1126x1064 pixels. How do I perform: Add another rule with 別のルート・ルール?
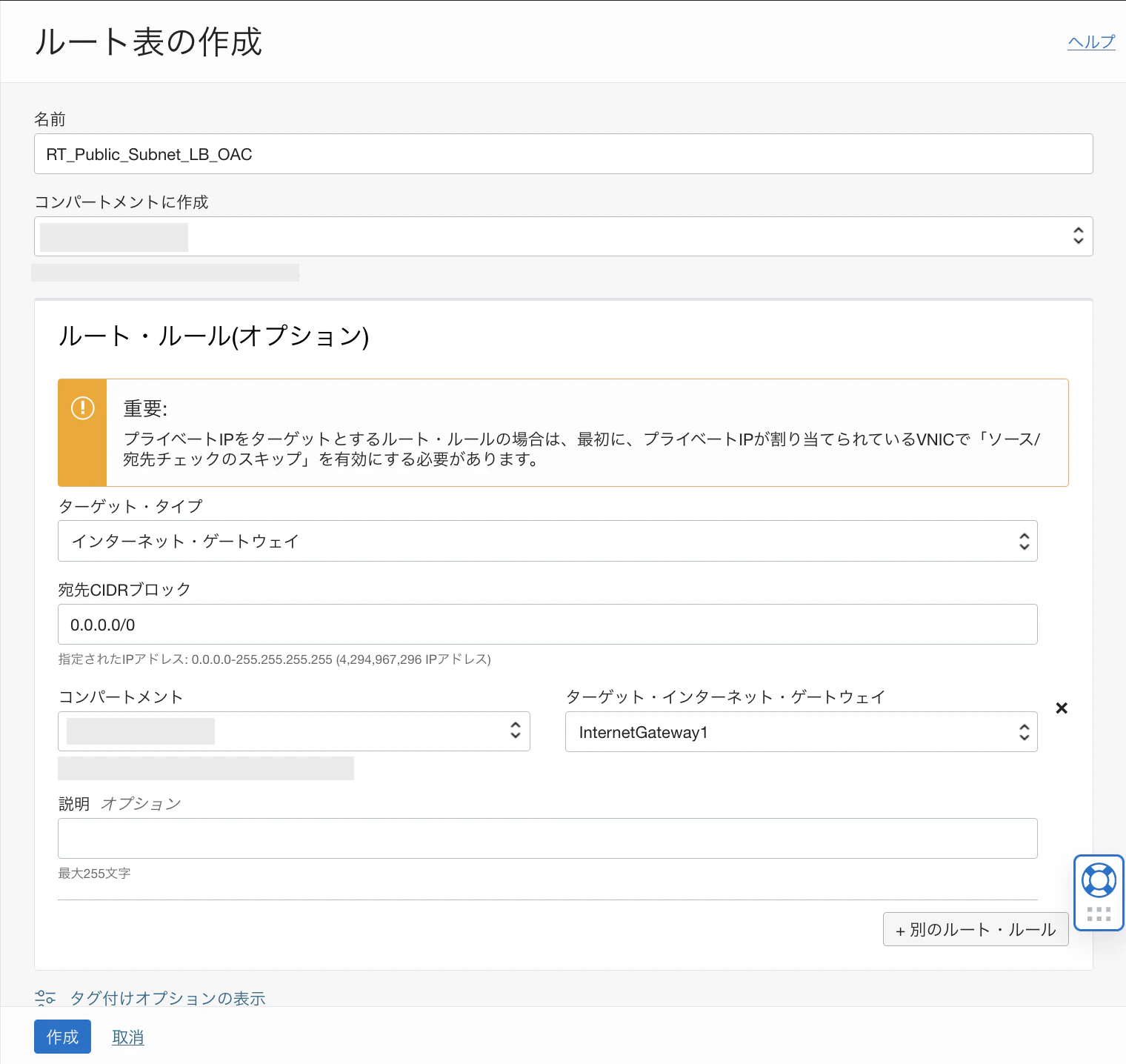[x=976, y=929]
